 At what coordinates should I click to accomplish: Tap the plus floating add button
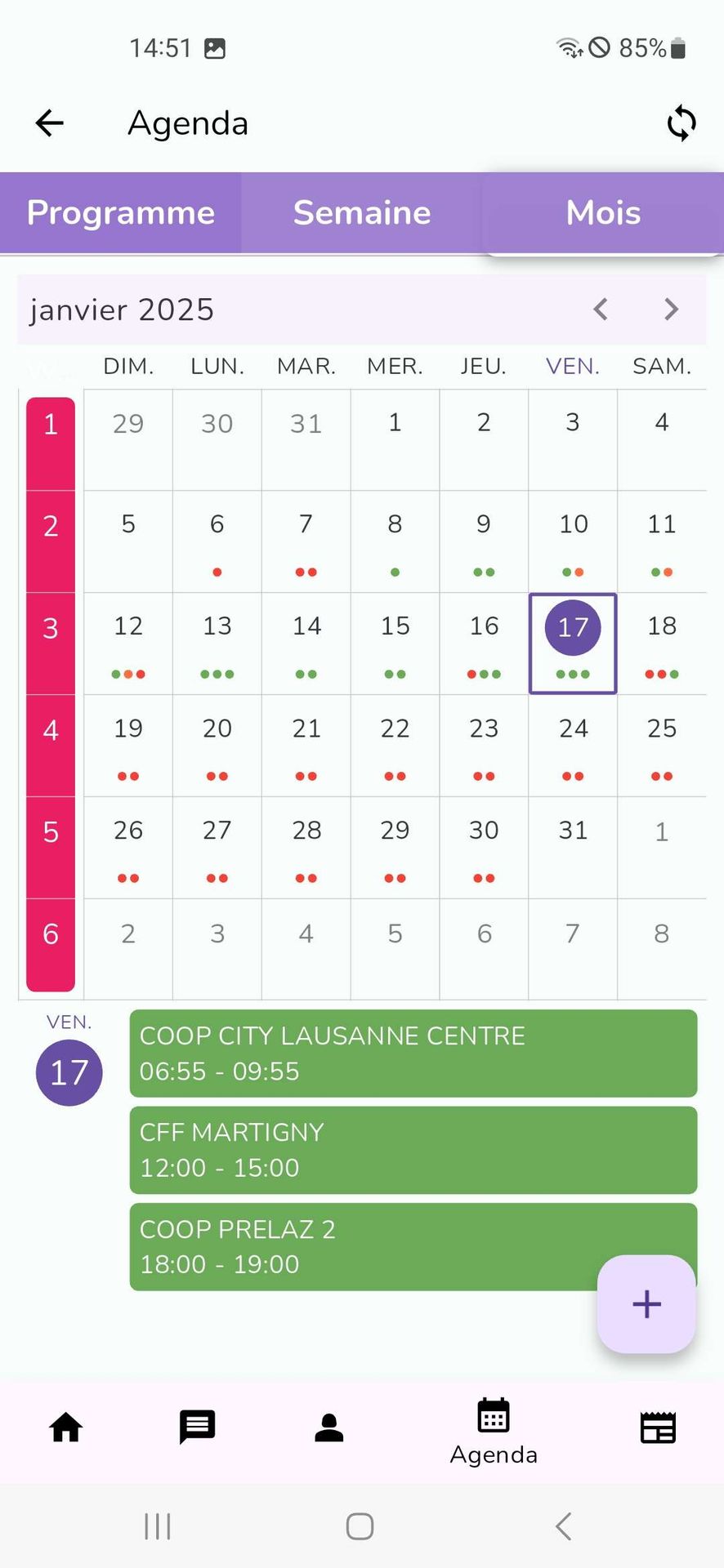pos(646,1303)
